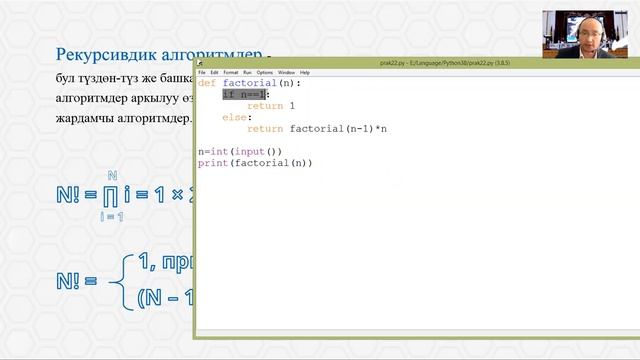
Task: Click the piecewise N! formula on slide
Action: [x=125, y=282]
